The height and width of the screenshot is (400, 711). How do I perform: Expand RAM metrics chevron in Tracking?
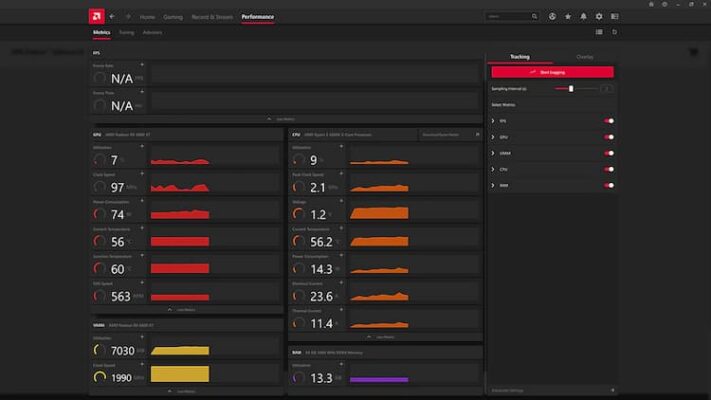coord(493,185)
